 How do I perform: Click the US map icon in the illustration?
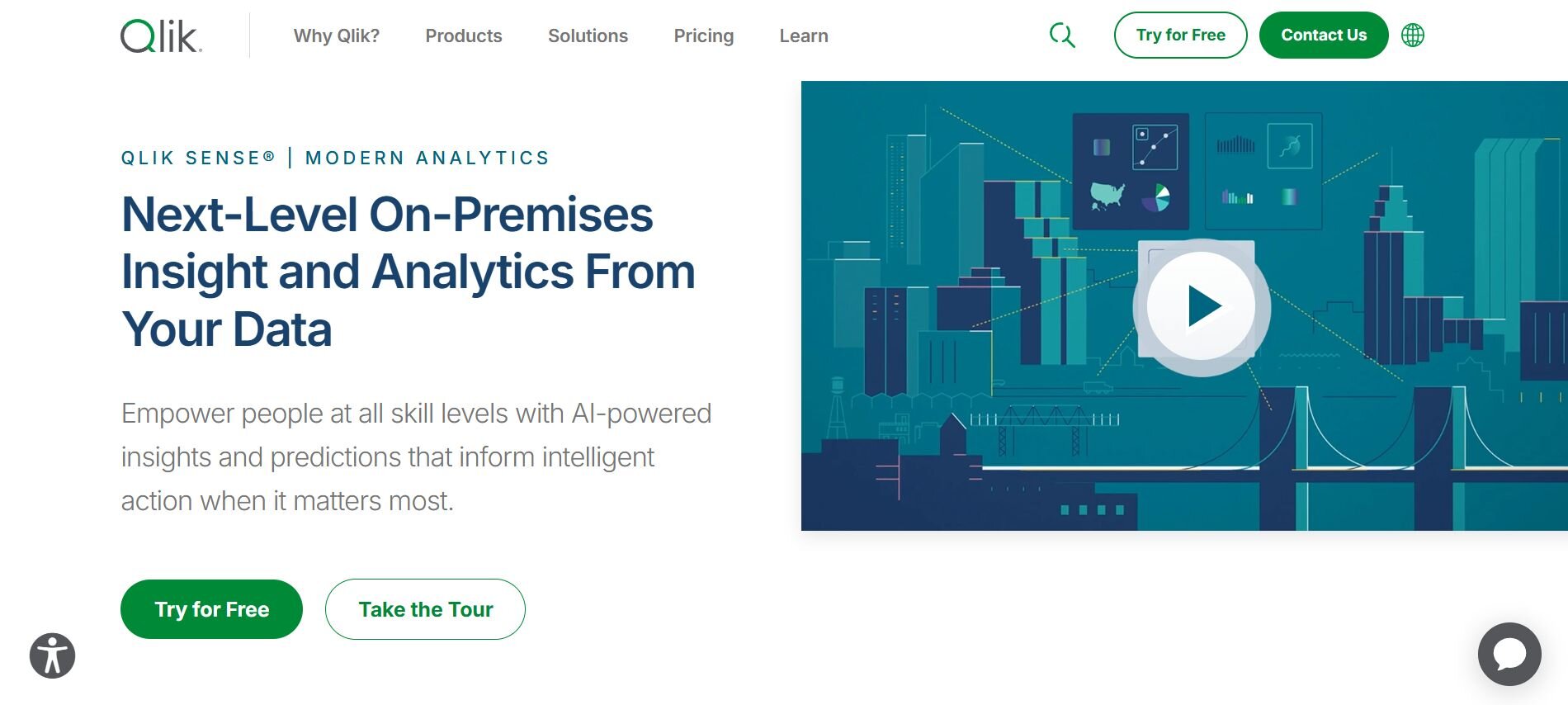tap(1108, 196)
